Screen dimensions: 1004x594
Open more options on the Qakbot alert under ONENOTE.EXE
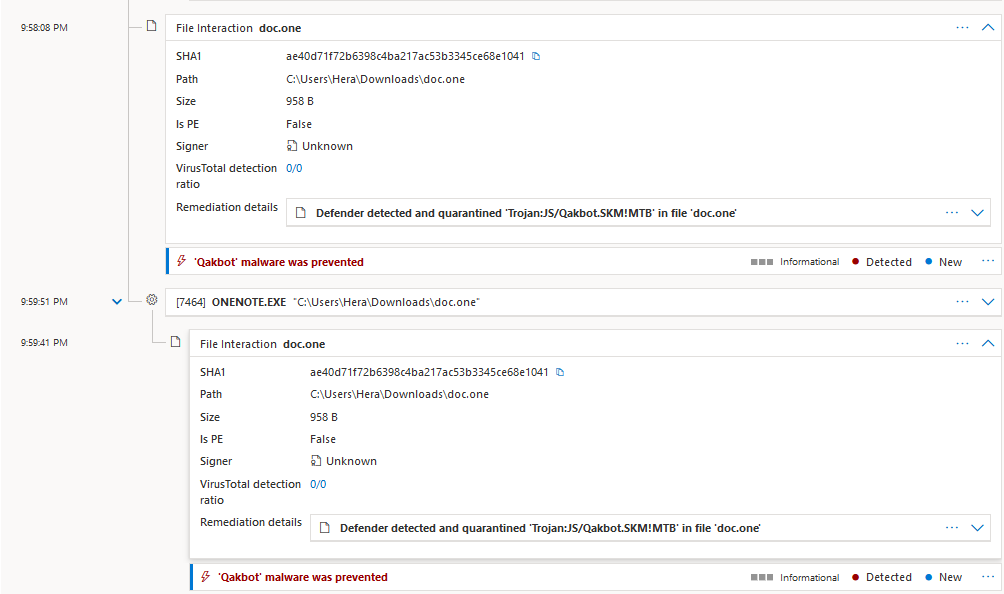(988, 577)
